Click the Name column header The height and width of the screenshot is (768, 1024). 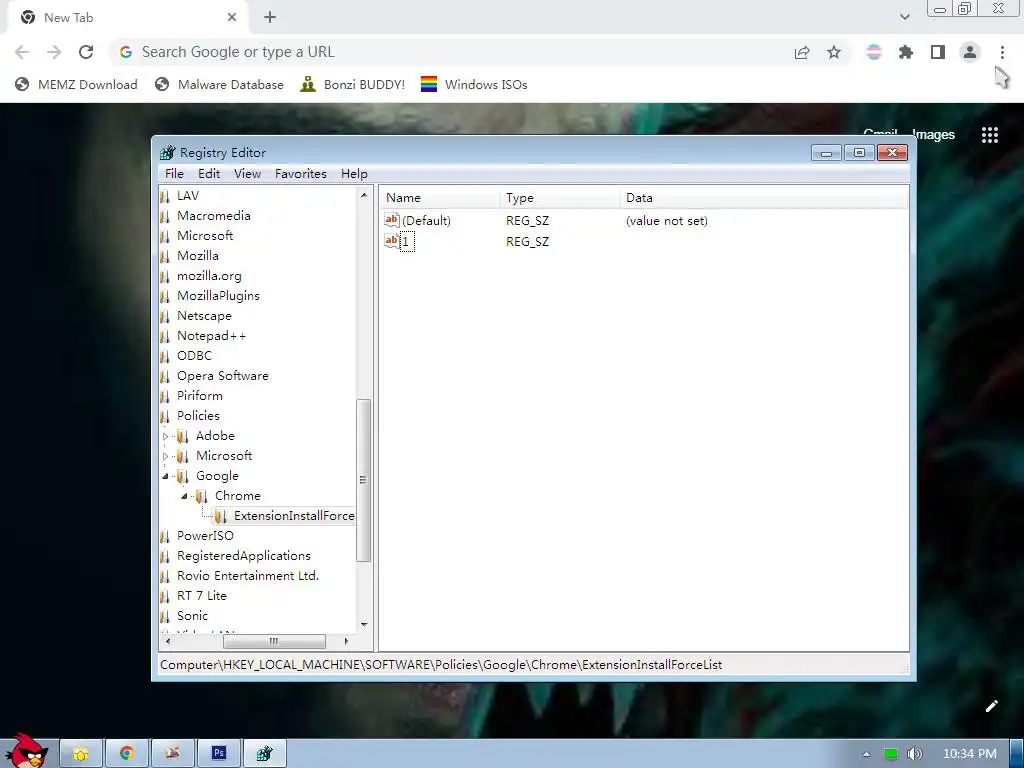(440, 198)
